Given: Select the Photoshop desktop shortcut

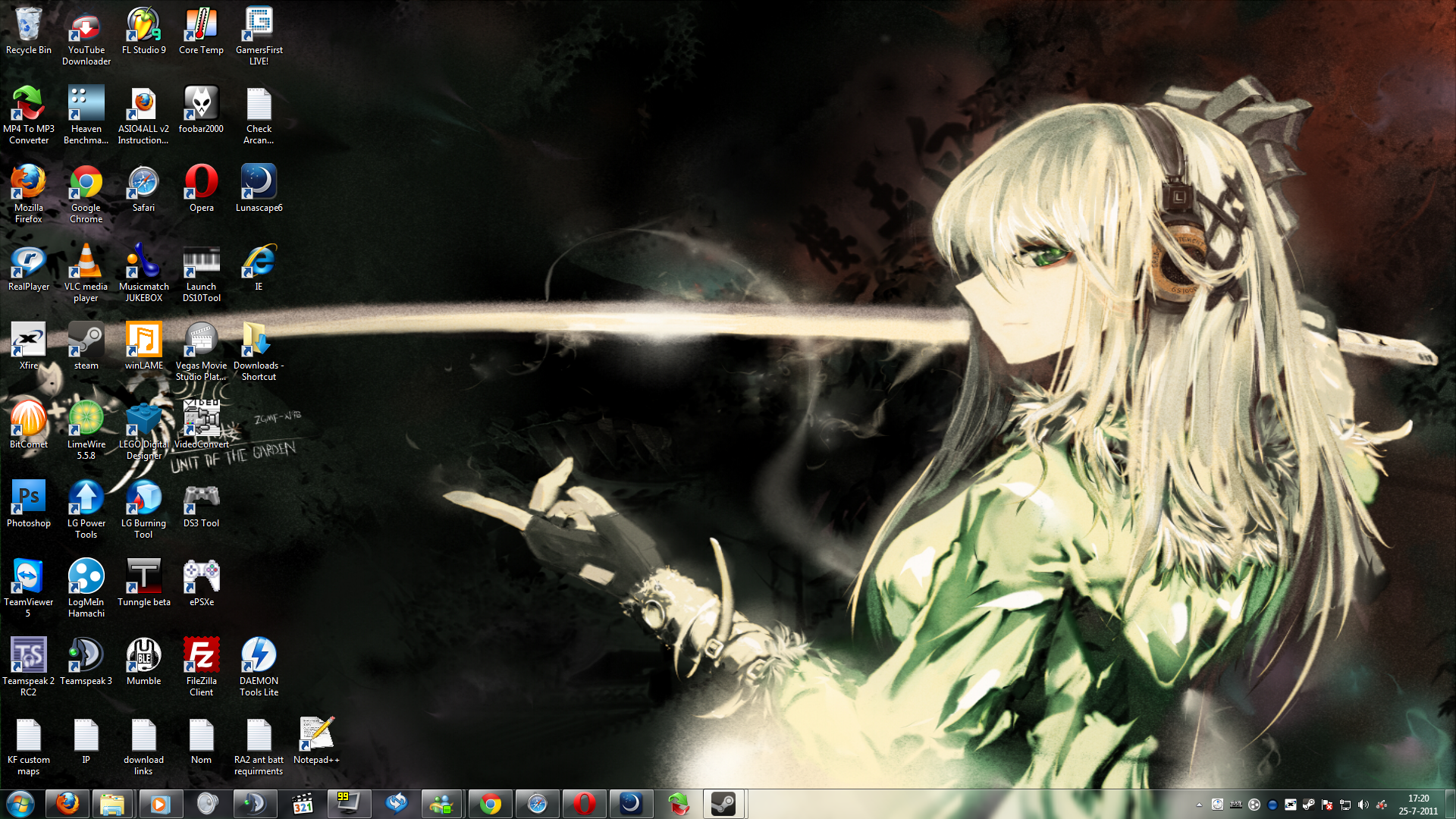Looking at the screenshot, I should [x=29, y=505].
